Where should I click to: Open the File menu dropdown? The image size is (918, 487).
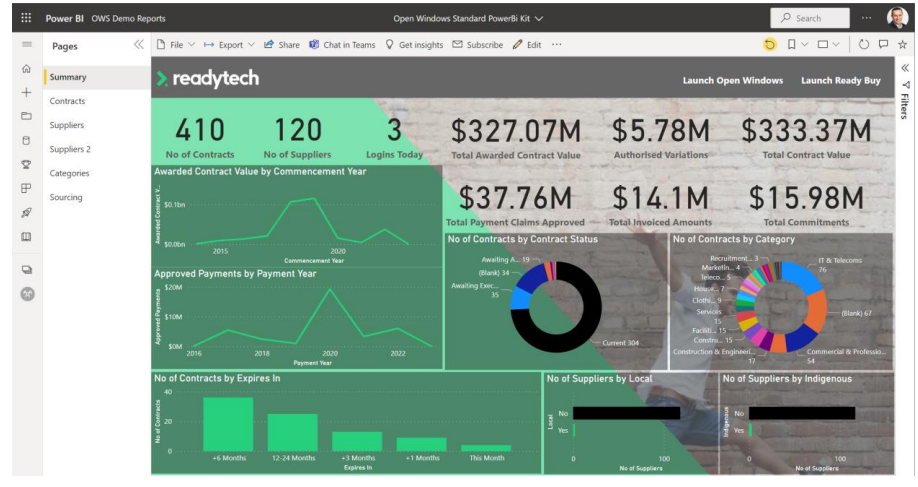176,44
